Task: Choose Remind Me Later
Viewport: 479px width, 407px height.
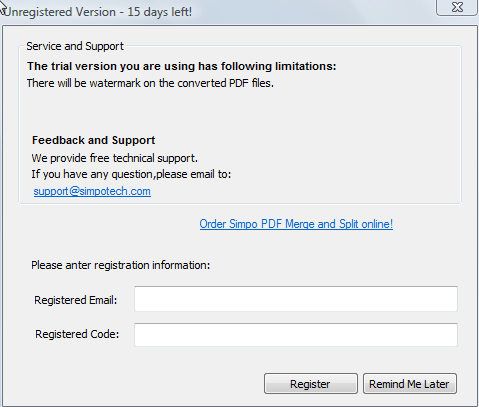Action: click(x=410, y=384)
